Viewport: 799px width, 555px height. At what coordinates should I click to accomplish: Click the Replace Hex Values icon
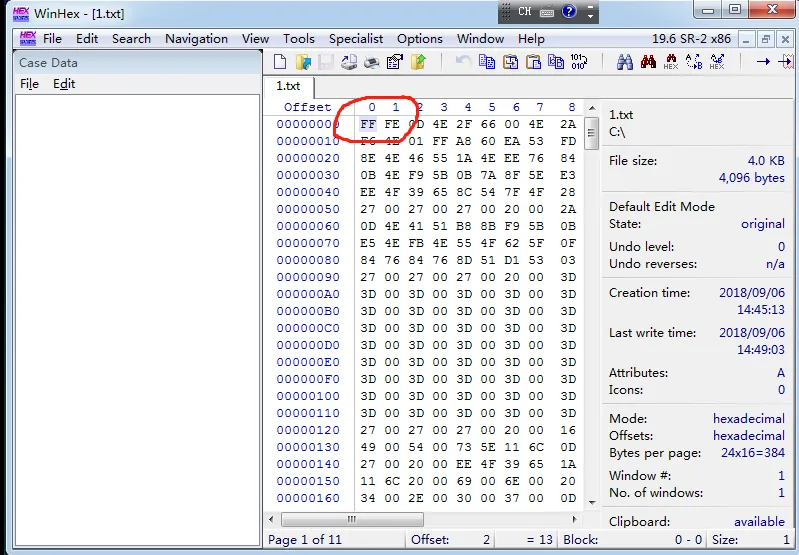[x=717, y=62]
